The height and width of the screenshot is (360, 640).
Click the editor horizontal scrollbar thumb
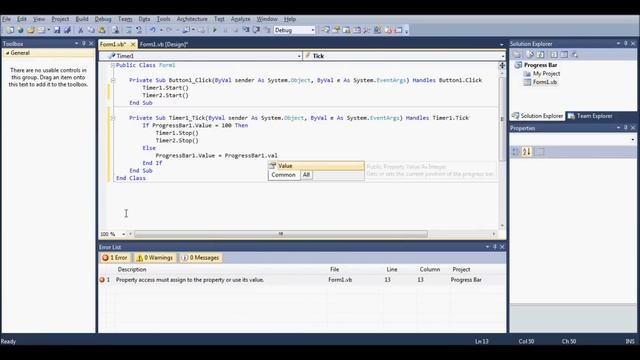click(x=281, y=234)
